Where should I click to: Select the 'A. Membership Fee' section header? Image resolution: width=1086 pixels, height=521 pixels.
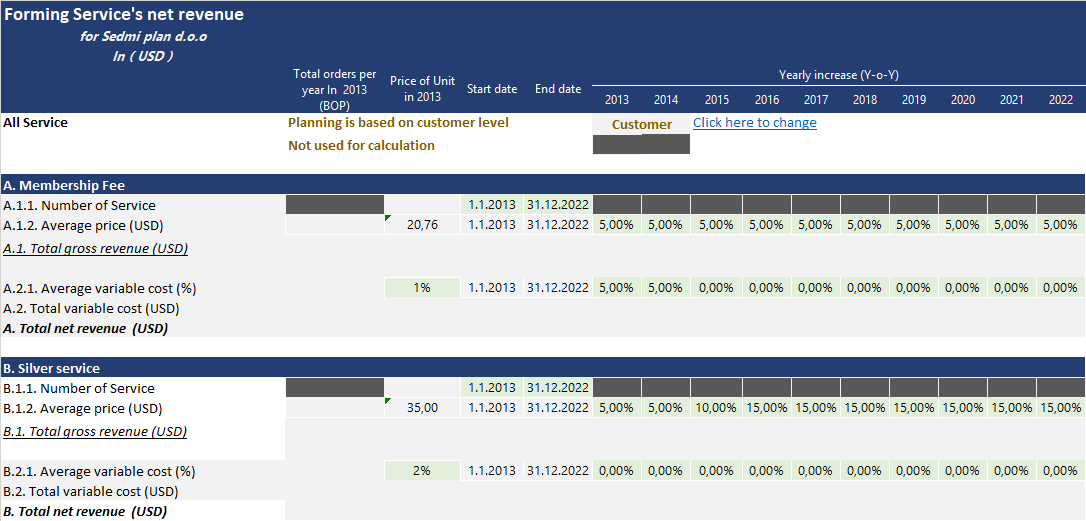pos(64,185)
